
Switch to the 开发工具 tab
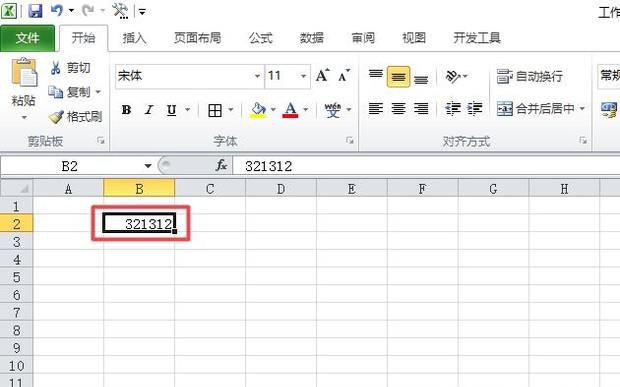click(x=477, y=38)
